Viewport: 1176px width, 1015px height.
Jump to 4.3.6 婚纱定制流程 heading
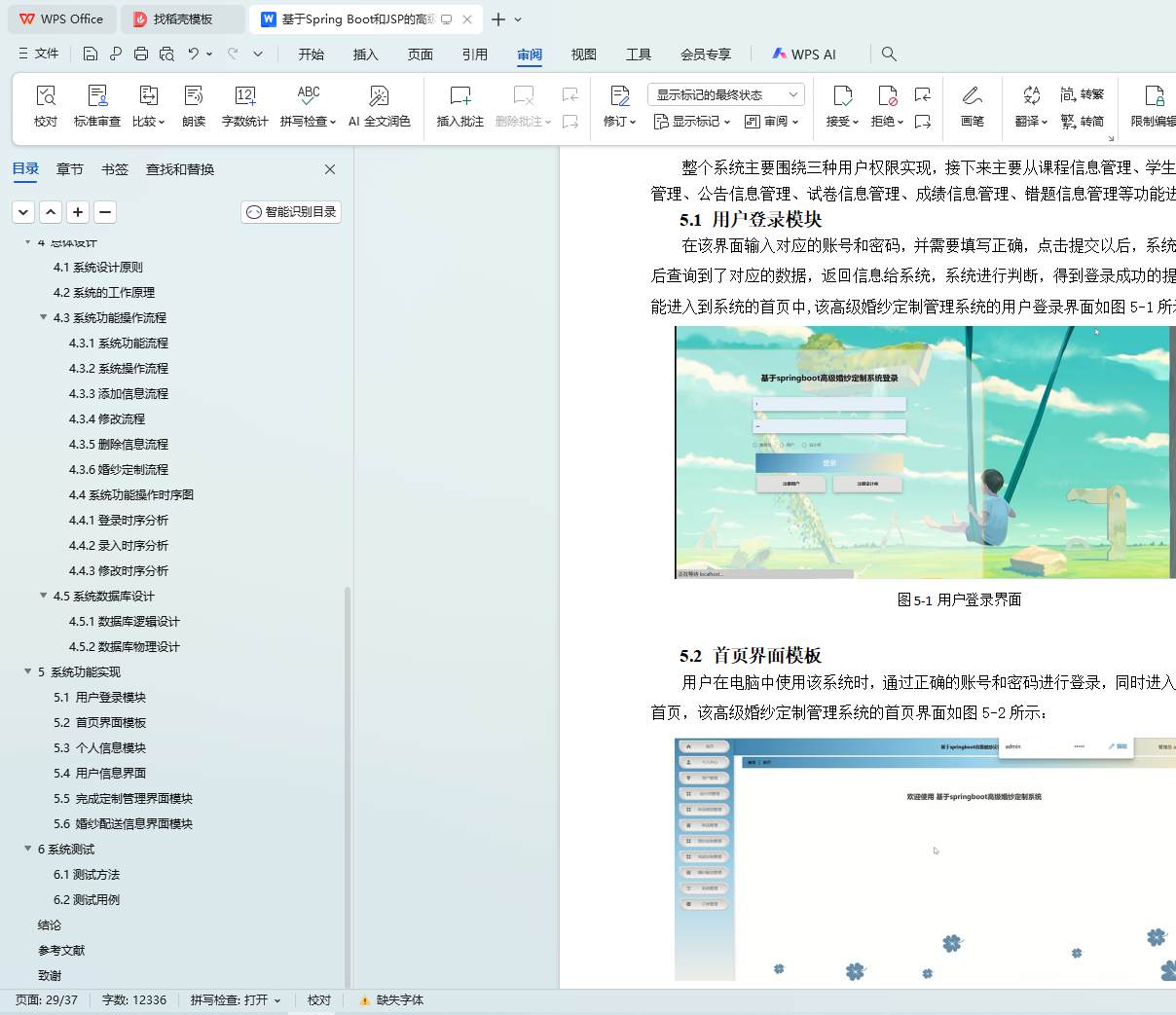119,469
